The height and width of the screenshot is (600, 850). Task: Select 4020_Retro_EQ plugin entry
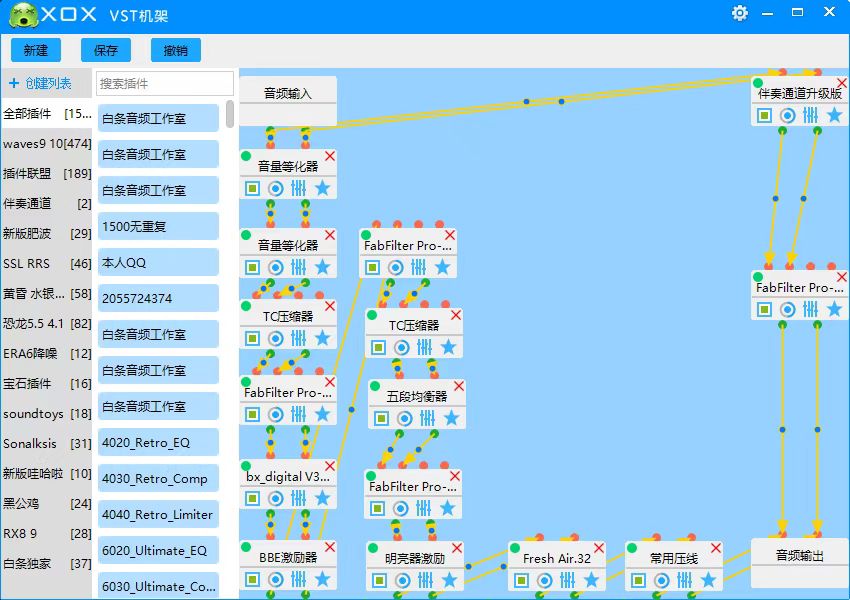158,442
